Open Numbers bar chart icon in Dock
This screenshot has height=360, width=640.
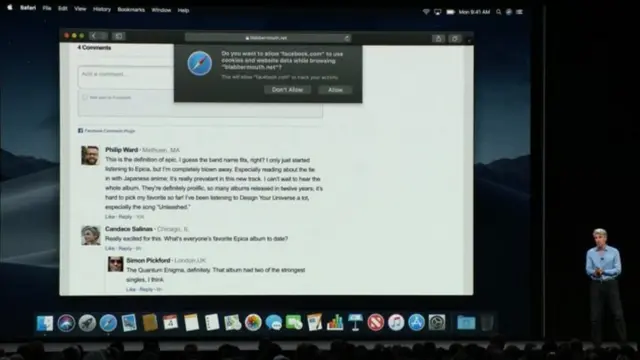click(335, 323)
